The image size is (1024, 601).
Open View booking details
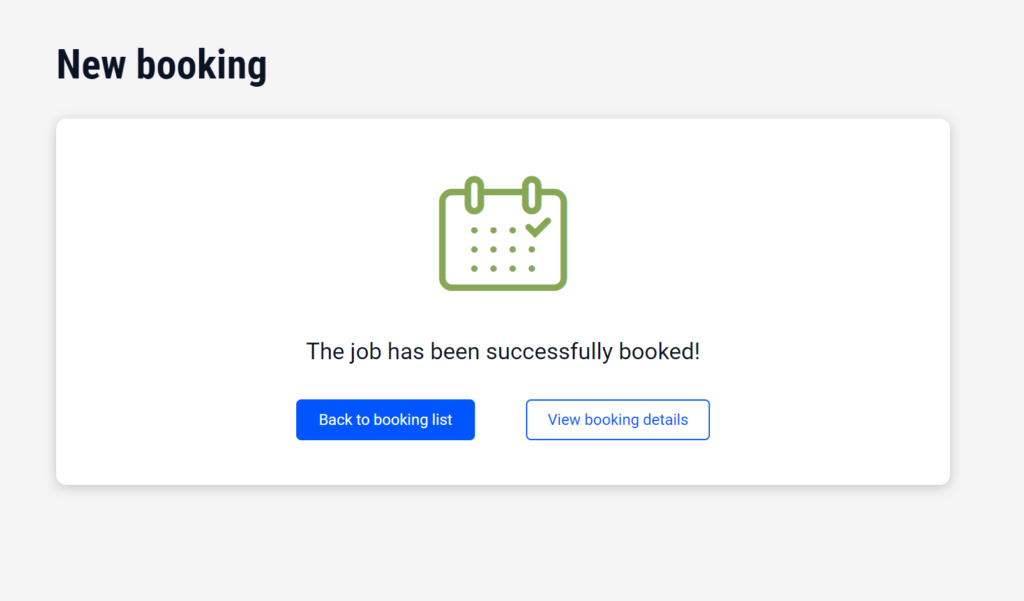[618, 420]
